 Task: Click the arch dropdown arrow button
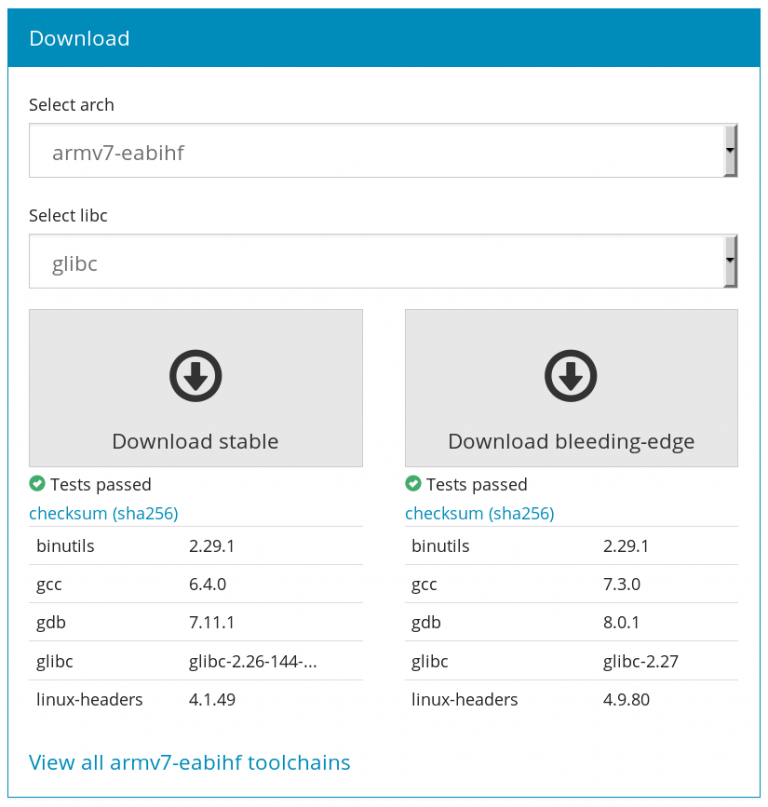(x=730, y=151)
